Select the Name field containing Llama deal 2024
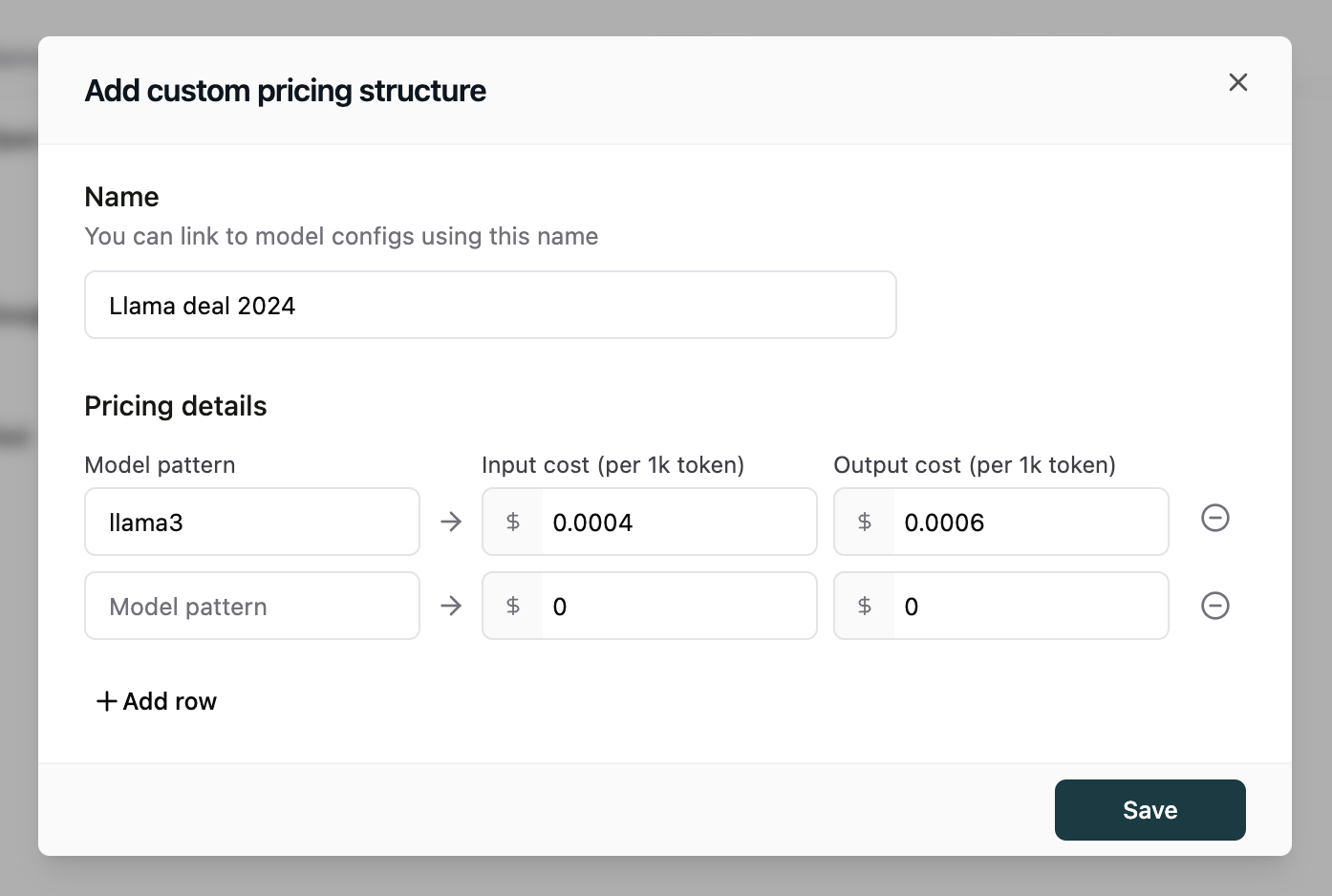 click(x=490, y=304)
